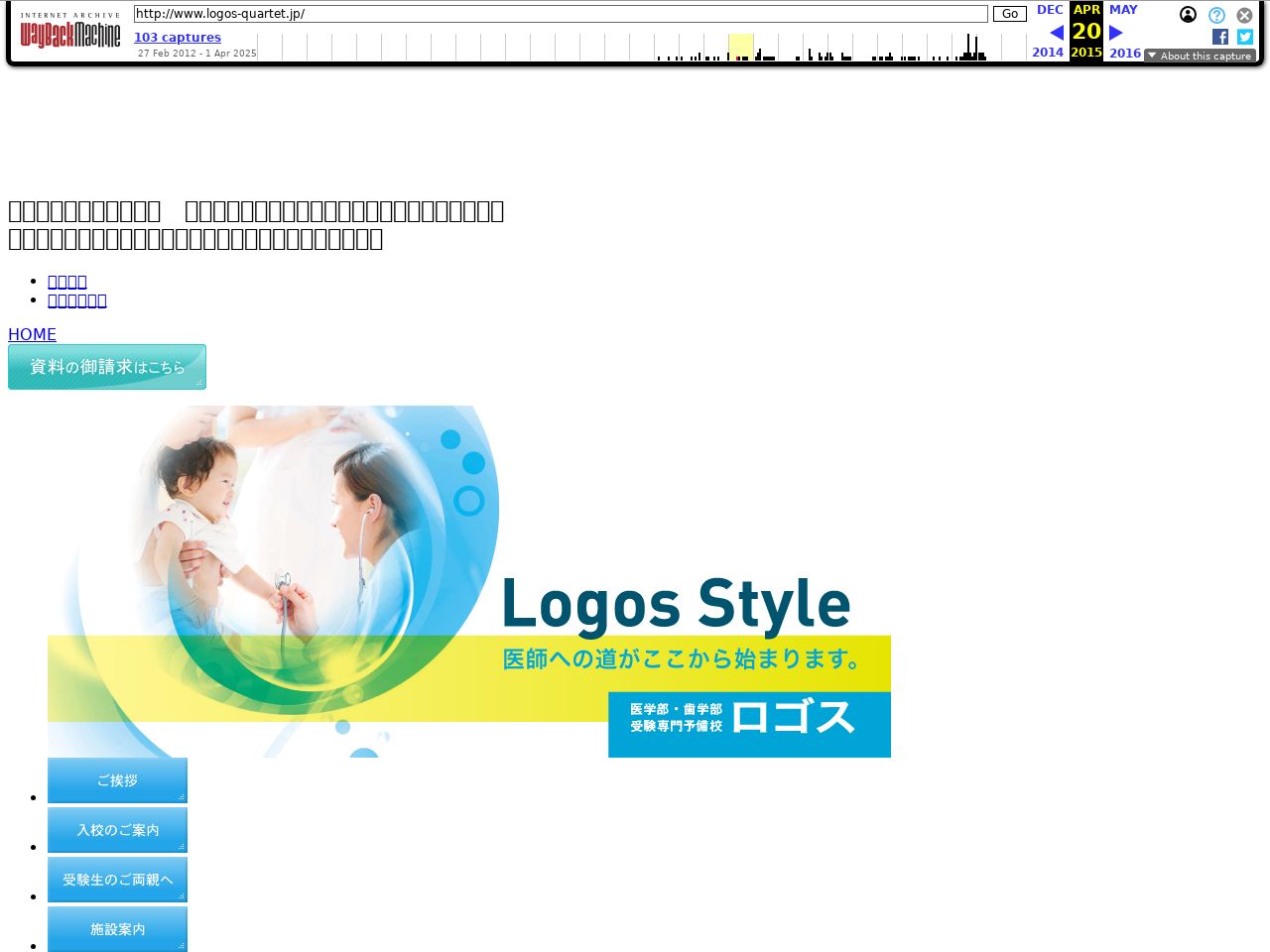Open the user account icon

1188,15
